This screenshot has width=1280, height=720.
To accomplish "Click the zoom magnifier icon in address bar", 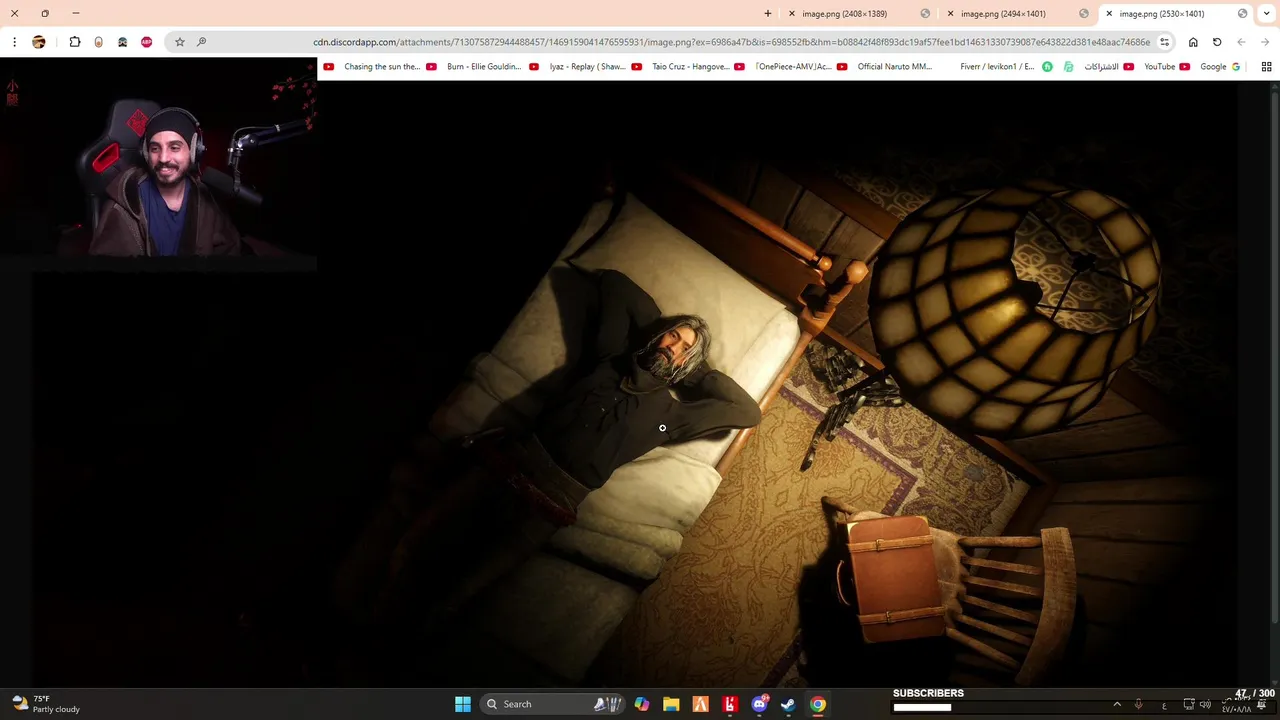I will [x=201, y=42].
